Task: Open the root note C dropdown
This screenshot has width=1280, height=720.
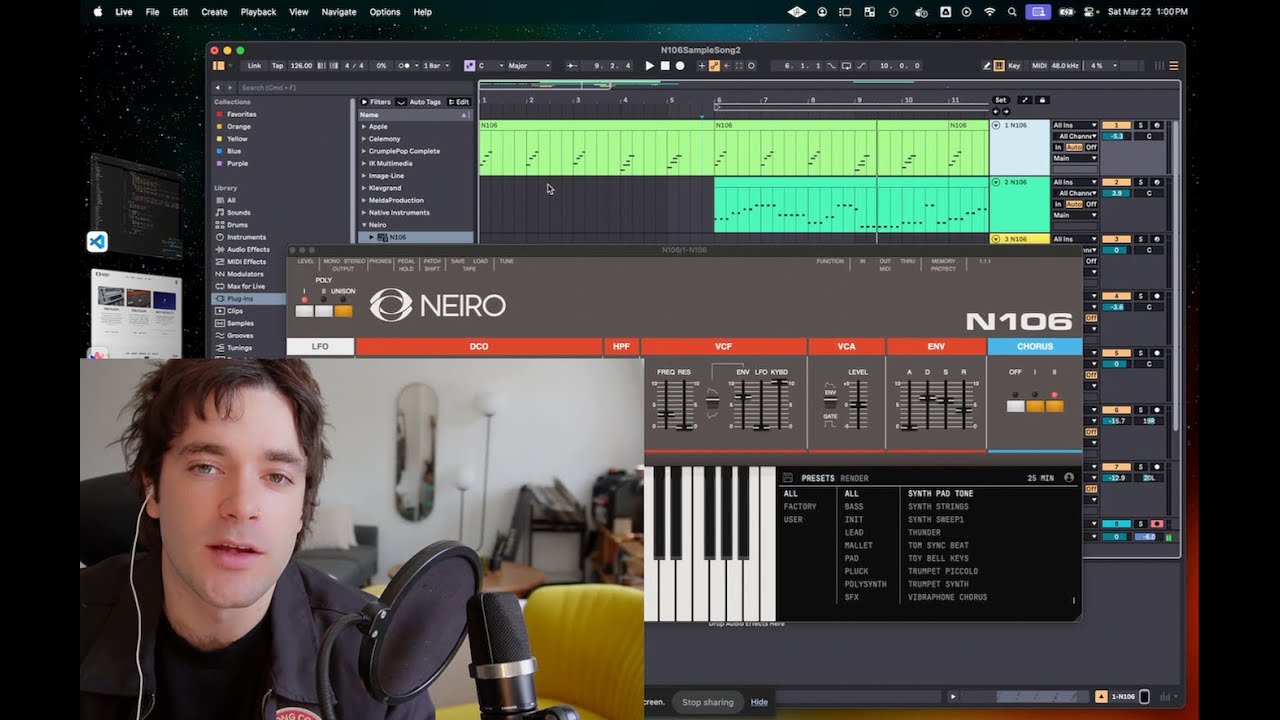Action: click(x=490, y=66)
